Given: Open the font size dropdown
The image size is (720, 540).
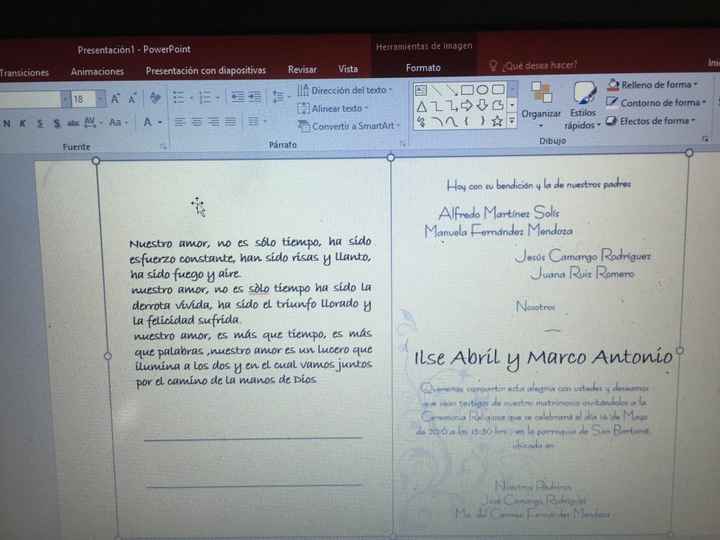Looking at the screenshot, I should [101, 99].
